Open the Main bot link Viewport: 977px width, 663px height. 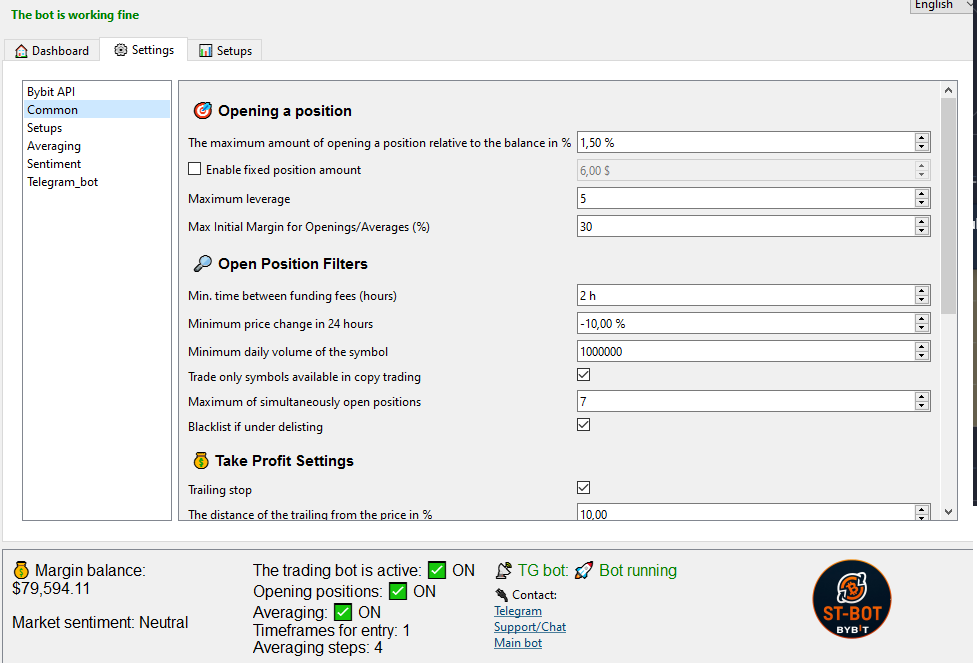518,643
